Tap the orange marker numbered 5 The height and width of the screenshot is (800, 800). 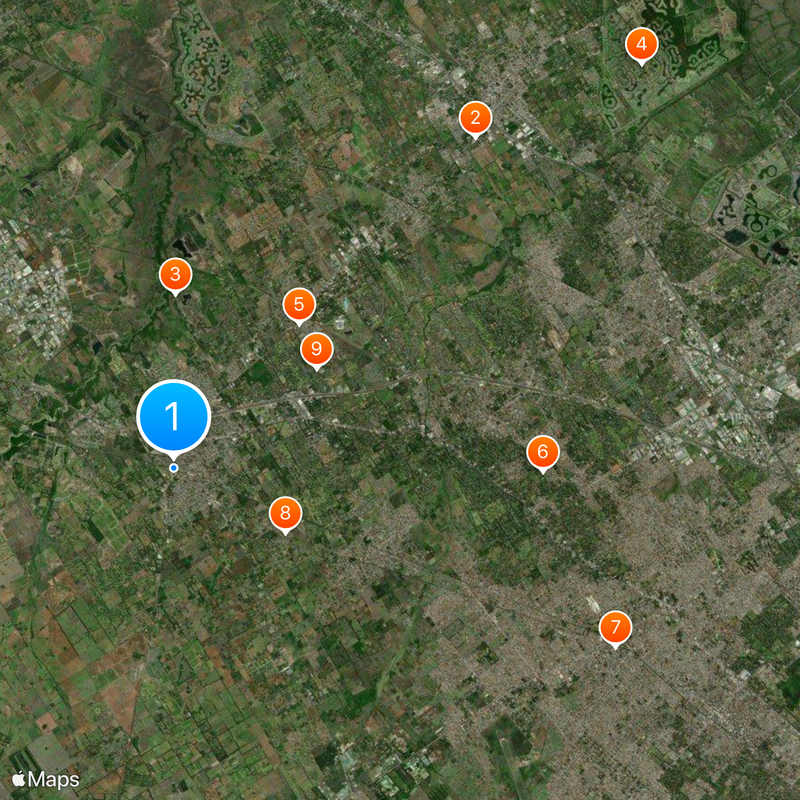tap(299, 306)
